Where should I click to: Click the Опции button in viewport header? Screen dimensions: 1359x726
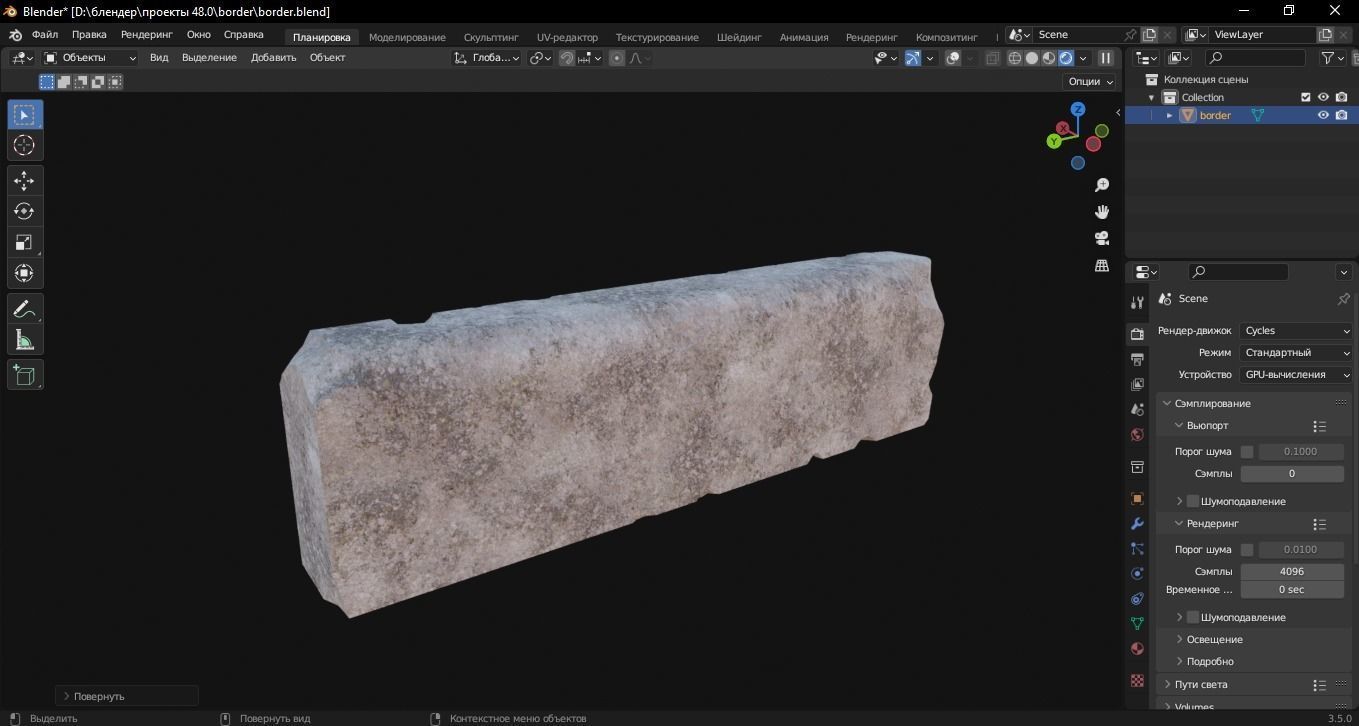[x=1091, y=82]
